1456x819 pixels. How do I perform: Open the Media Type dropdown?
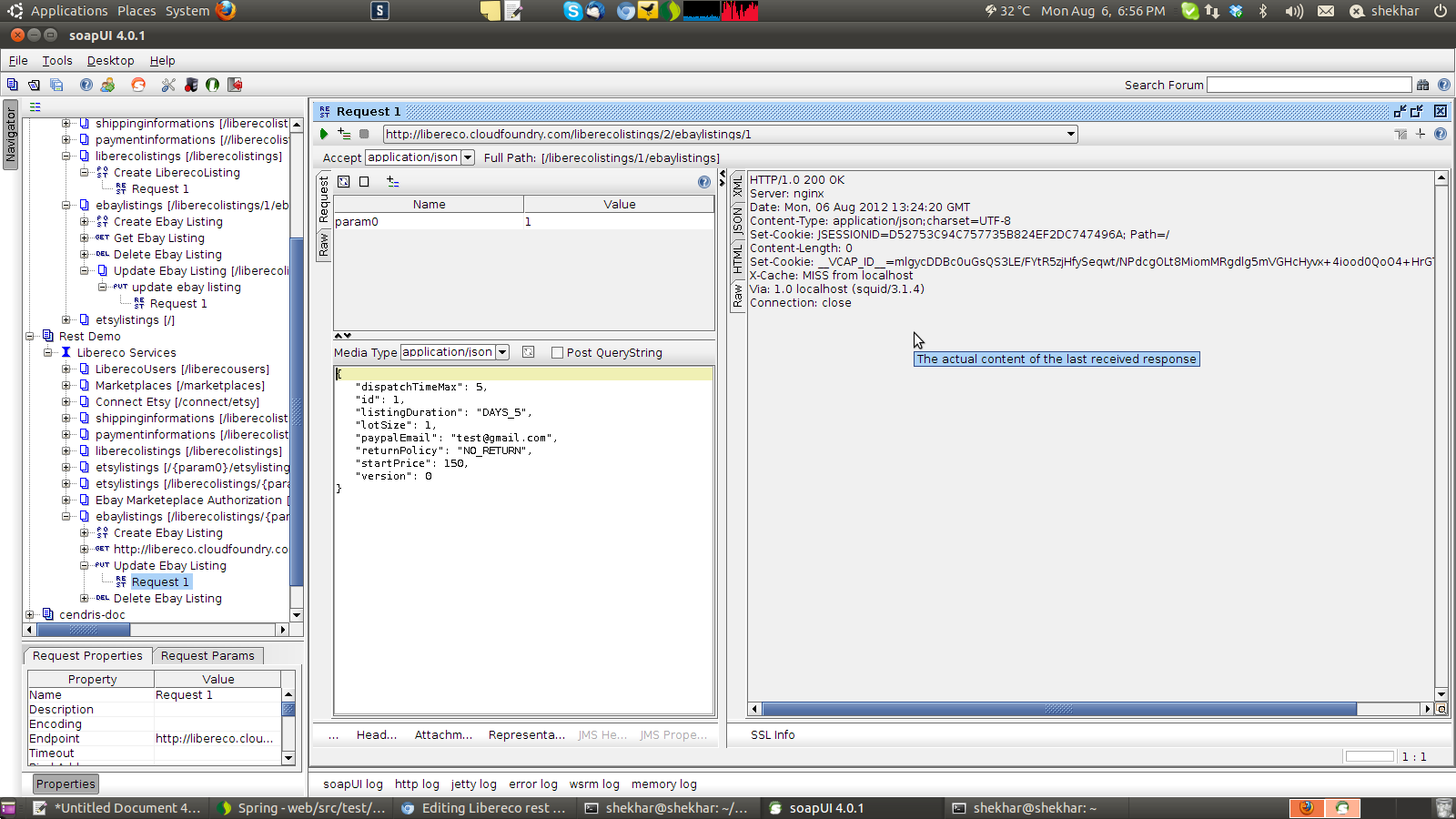pos(502,352)
